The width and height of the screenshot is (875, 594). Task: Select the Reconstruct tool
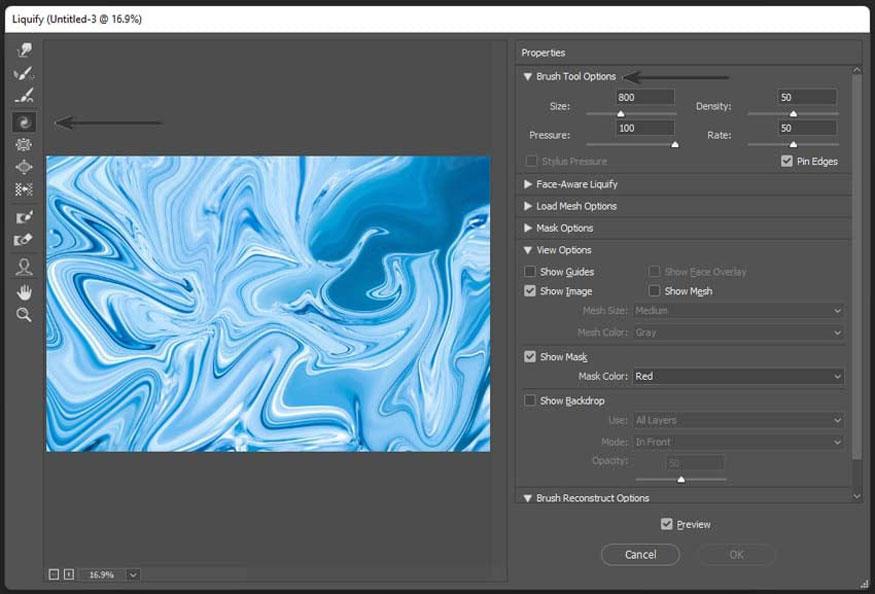click(x=24, y=74)
